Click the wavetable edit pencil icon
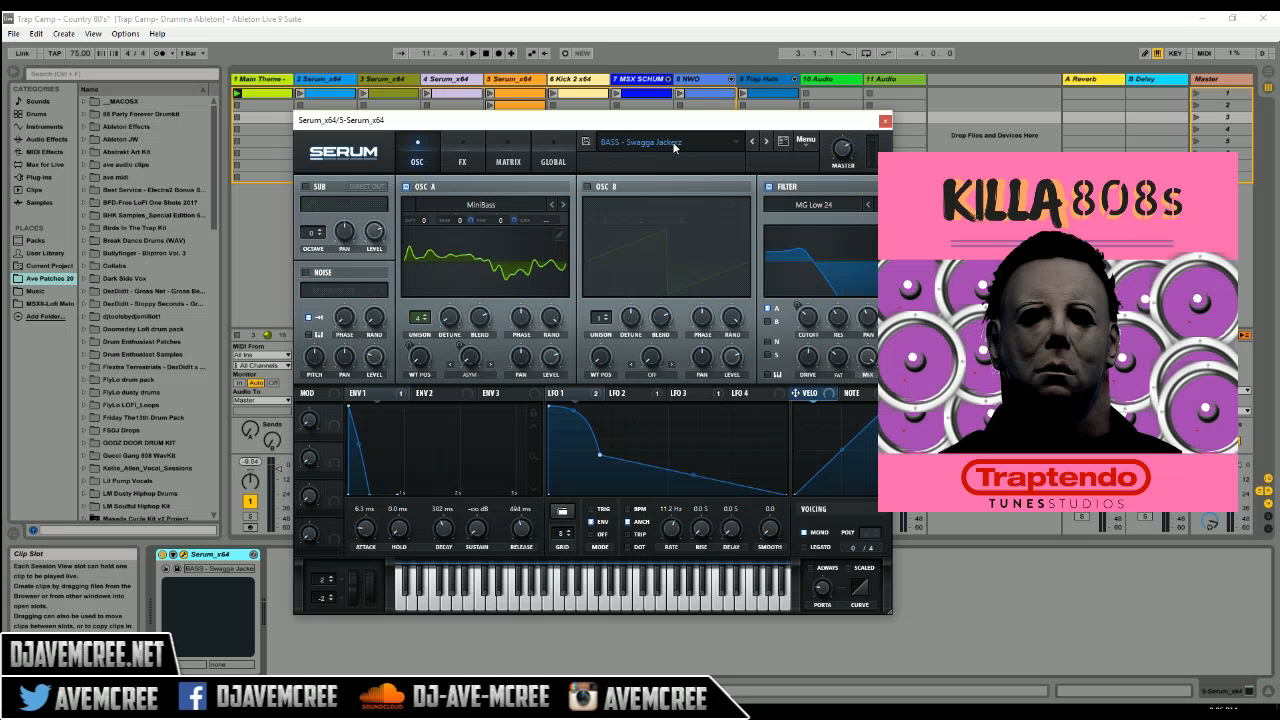The width and height of the screenshot is (1280, 720). click(x=560, y=235)
